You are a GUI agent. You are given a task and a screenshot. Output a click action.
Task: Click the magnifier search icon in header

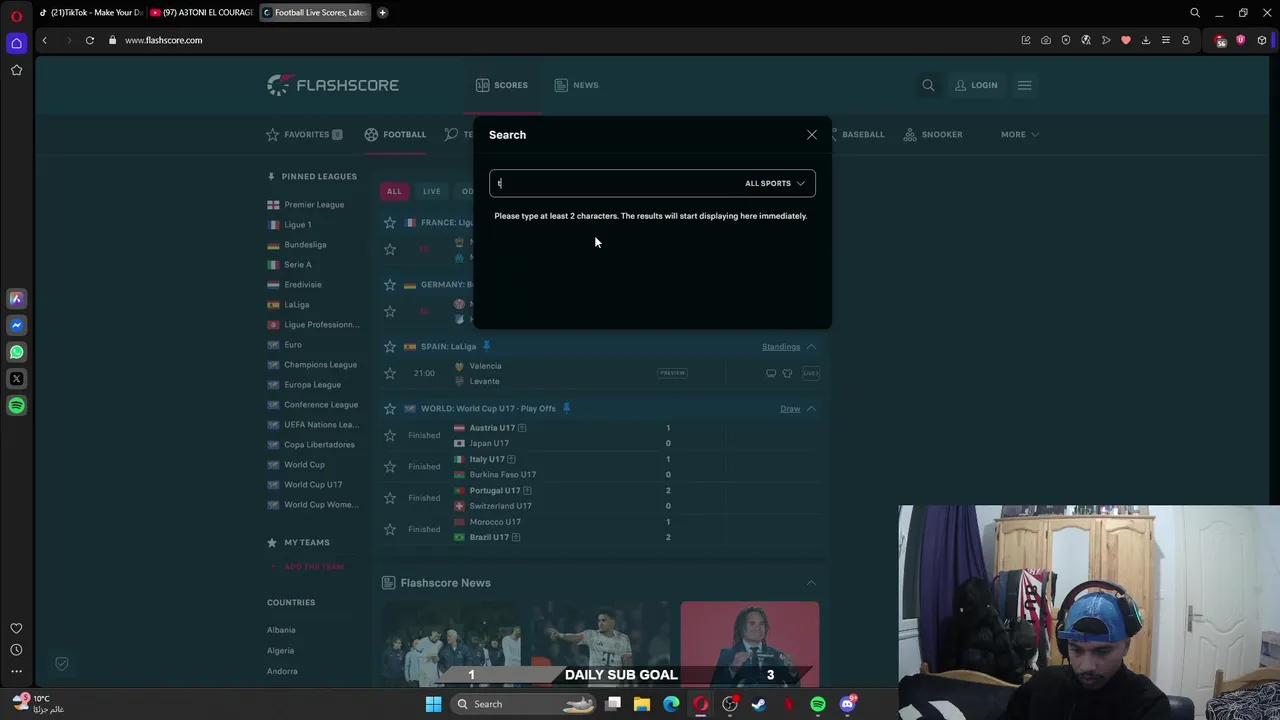(x=928, y=85)
